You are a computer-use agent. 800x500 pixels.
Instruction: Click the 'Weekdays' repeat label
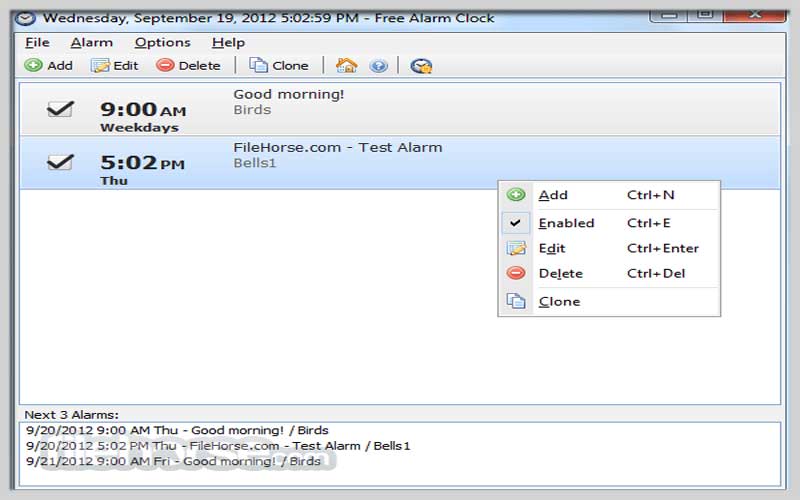click(139, 128)
